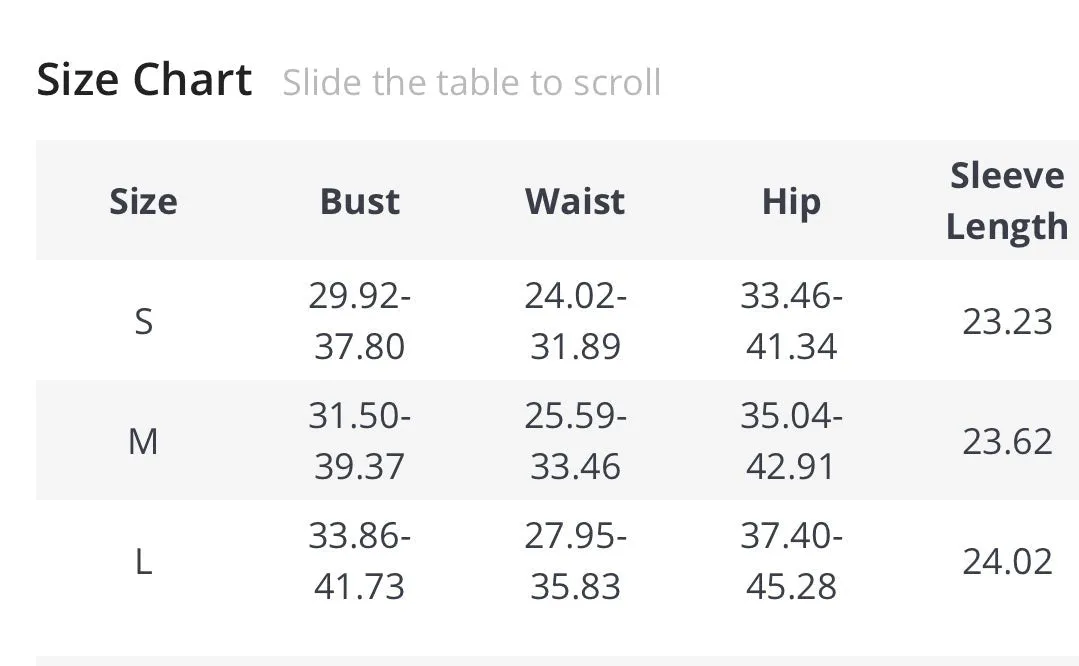Select the Waist column header

point(575,202)
